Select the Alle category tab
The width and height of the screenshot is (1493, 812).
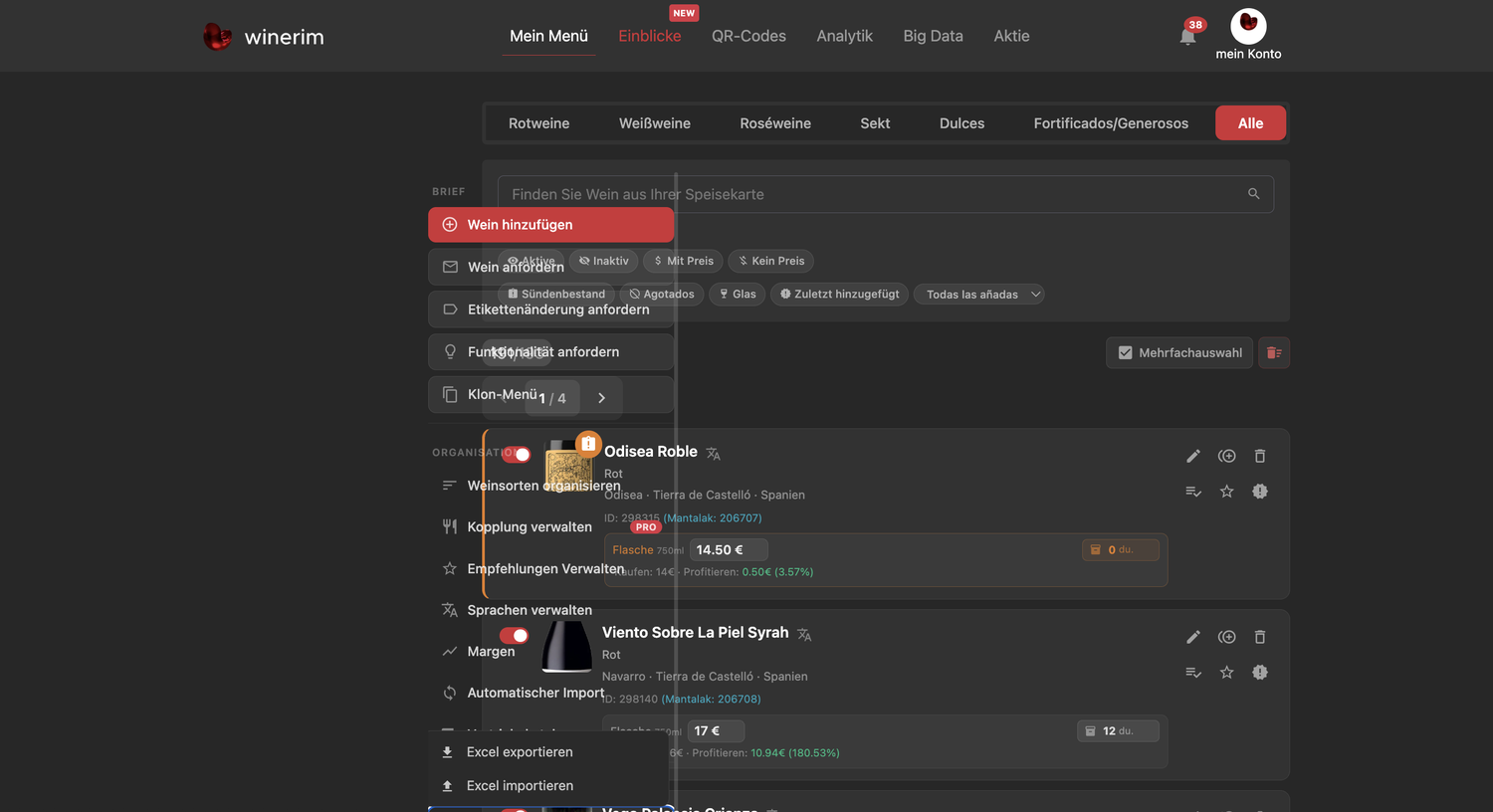tap(1250, 123)
